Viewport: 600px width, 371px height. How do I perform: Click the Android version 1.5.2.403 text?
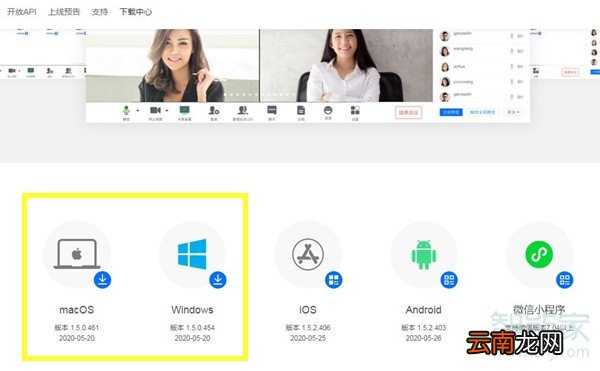424,328
